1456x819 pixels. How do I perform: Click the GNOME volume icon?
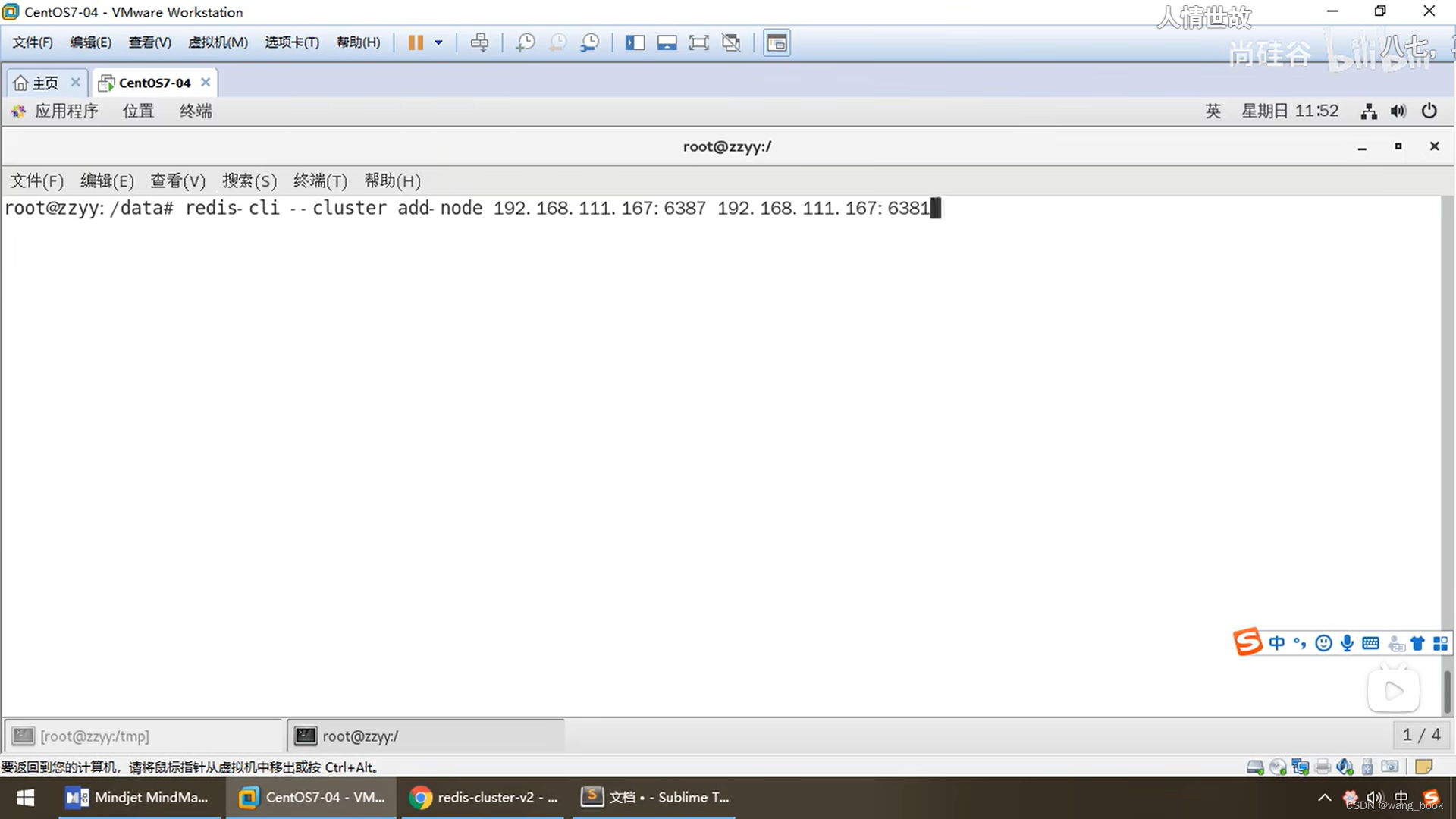pyautogui.click(x=1398, y=111)
